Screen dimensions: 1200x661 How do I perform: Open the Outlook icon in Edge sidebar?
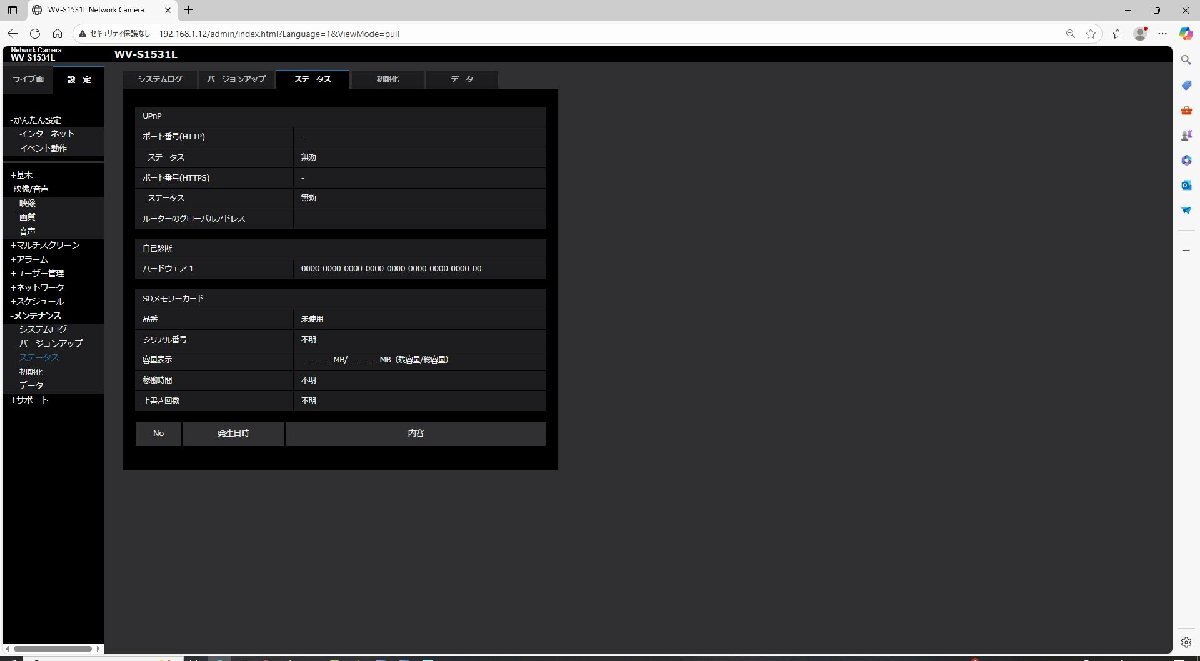[x=1186, y=185]
